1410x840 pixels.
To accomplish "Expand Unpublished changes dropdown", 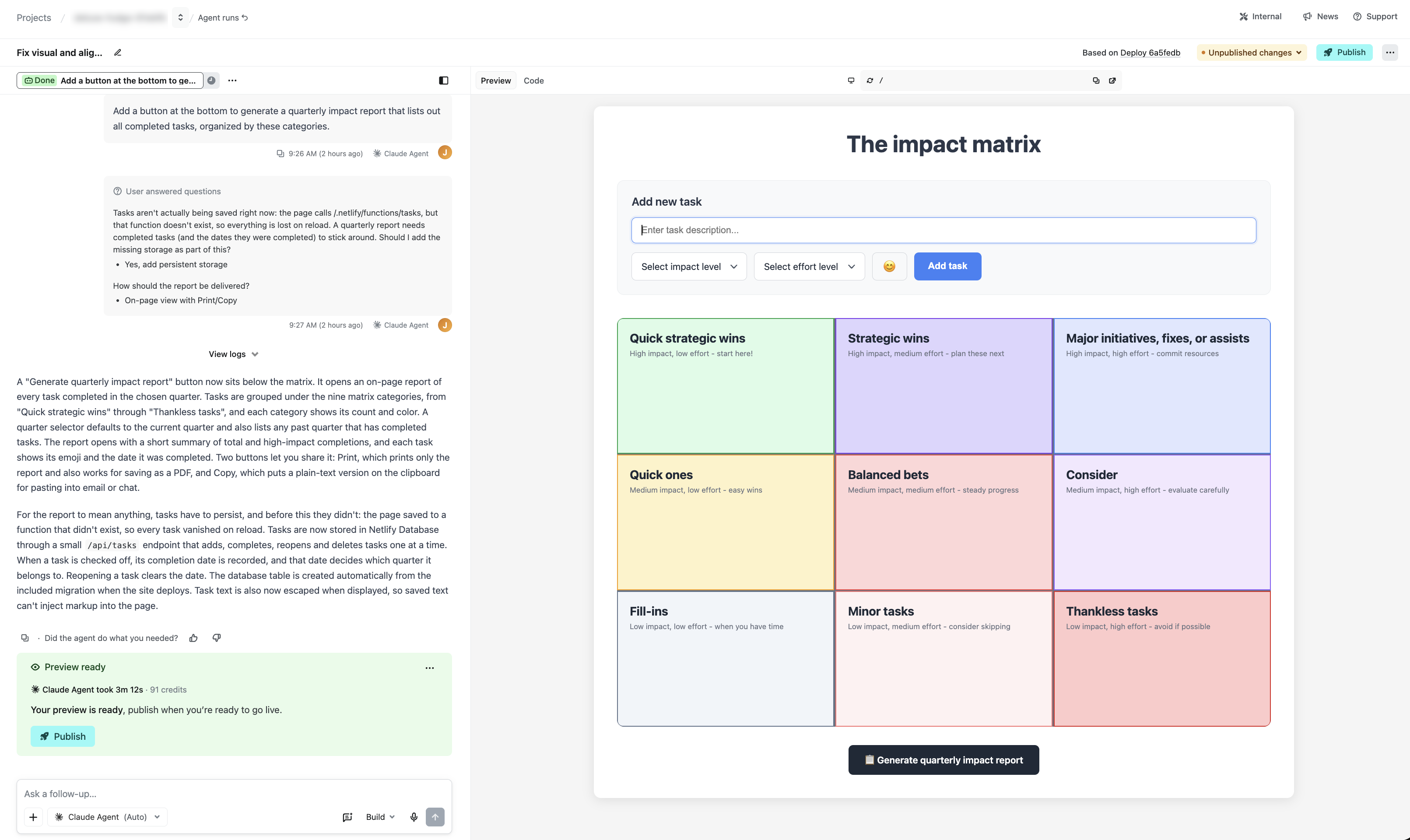I will [1252, 52].
